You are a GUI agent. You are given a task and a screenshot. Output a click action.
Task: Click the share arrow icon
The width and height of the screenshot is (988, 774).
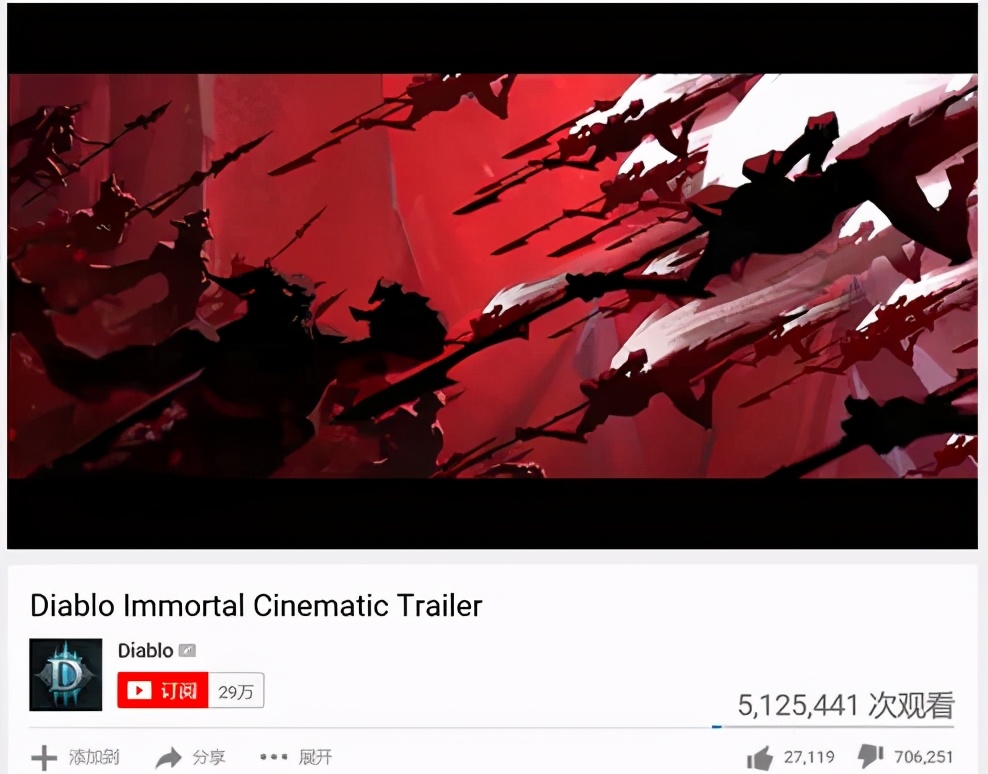[x=168, y=758]
